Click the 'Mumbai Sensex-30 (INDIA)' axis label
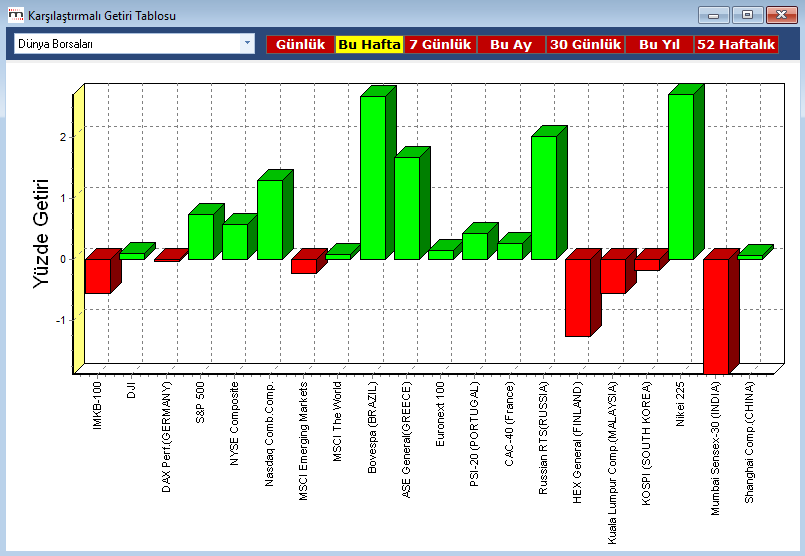805x556 pixels. (x=716, y=448)
